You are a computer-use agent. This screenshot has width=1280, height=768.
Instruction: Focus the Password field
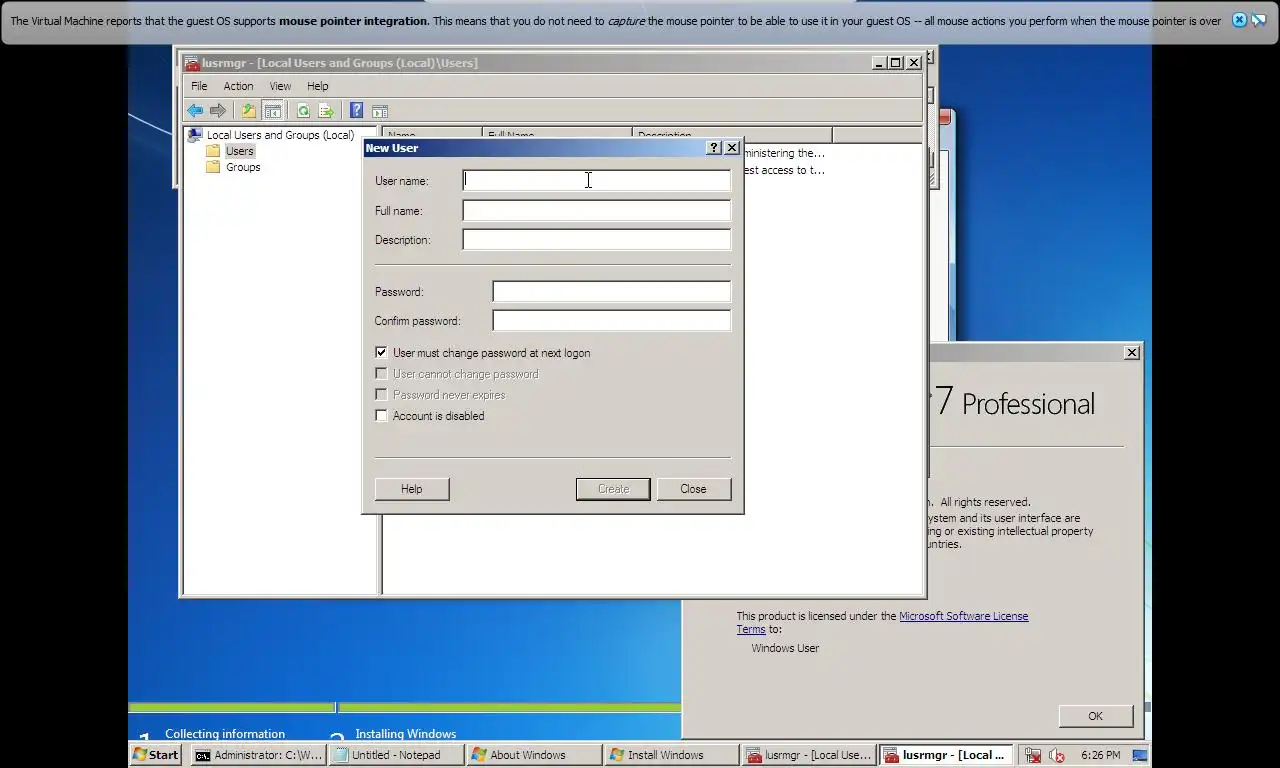tap(611, 292)
